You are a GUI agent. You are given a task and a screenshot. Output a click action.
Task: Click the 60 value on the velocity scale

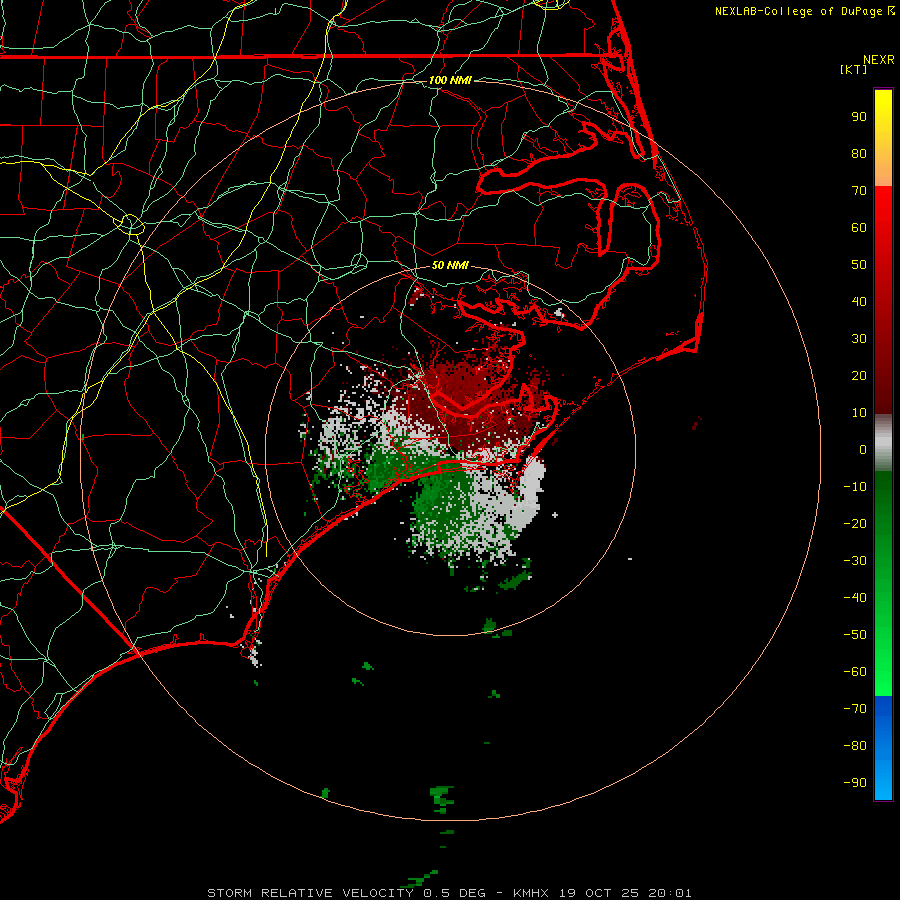tap(859, 228)
